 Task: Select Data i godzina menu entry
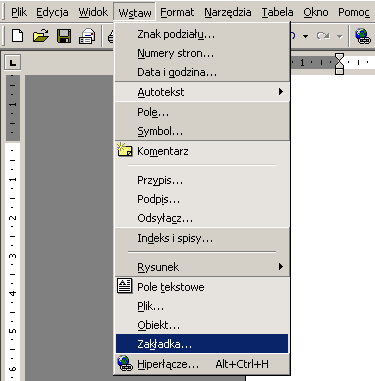point(202,72)
